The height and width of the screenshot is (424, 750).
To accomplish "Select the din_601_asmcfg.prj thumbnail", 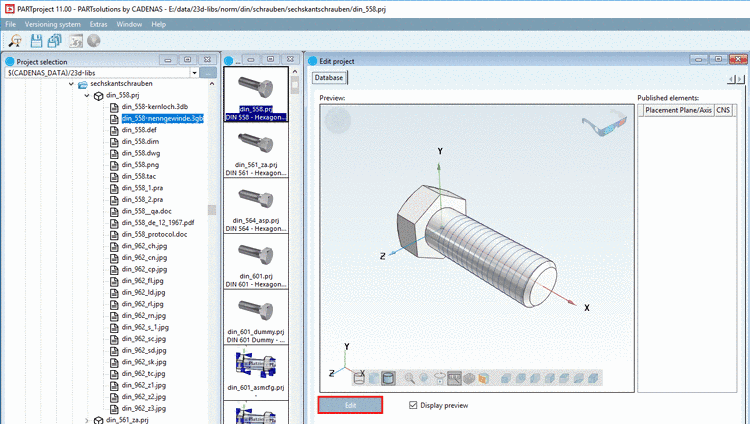I will pos(256,373).
